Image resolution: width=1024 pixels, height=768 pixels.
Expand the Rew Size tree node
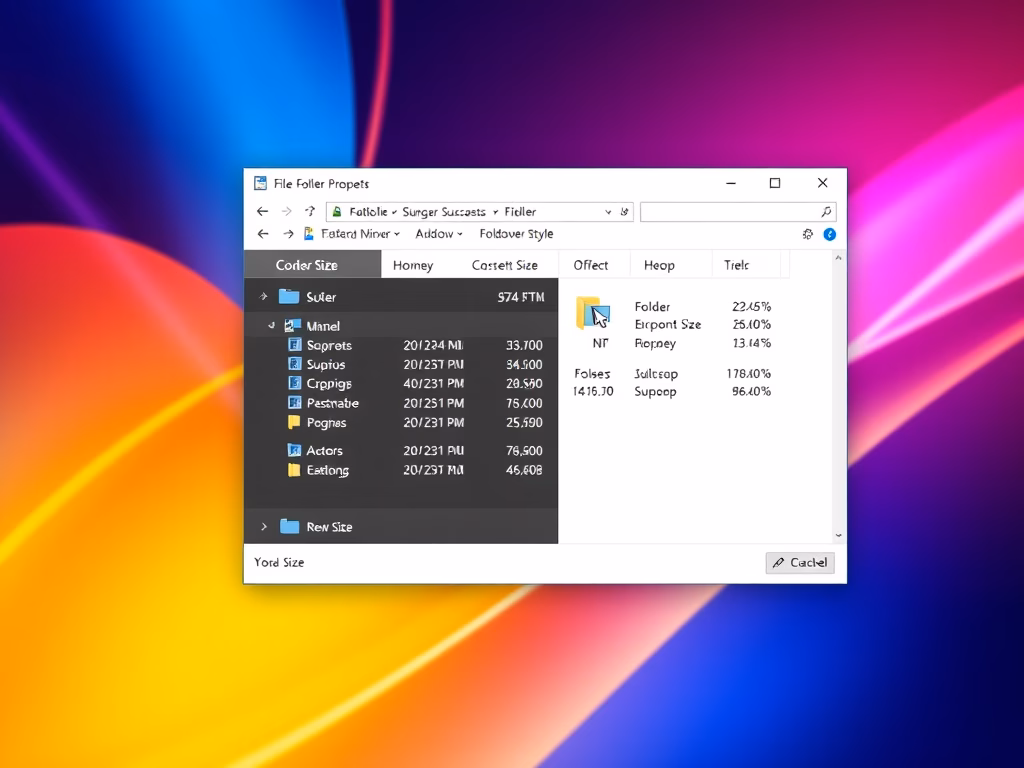click(264, 526)
